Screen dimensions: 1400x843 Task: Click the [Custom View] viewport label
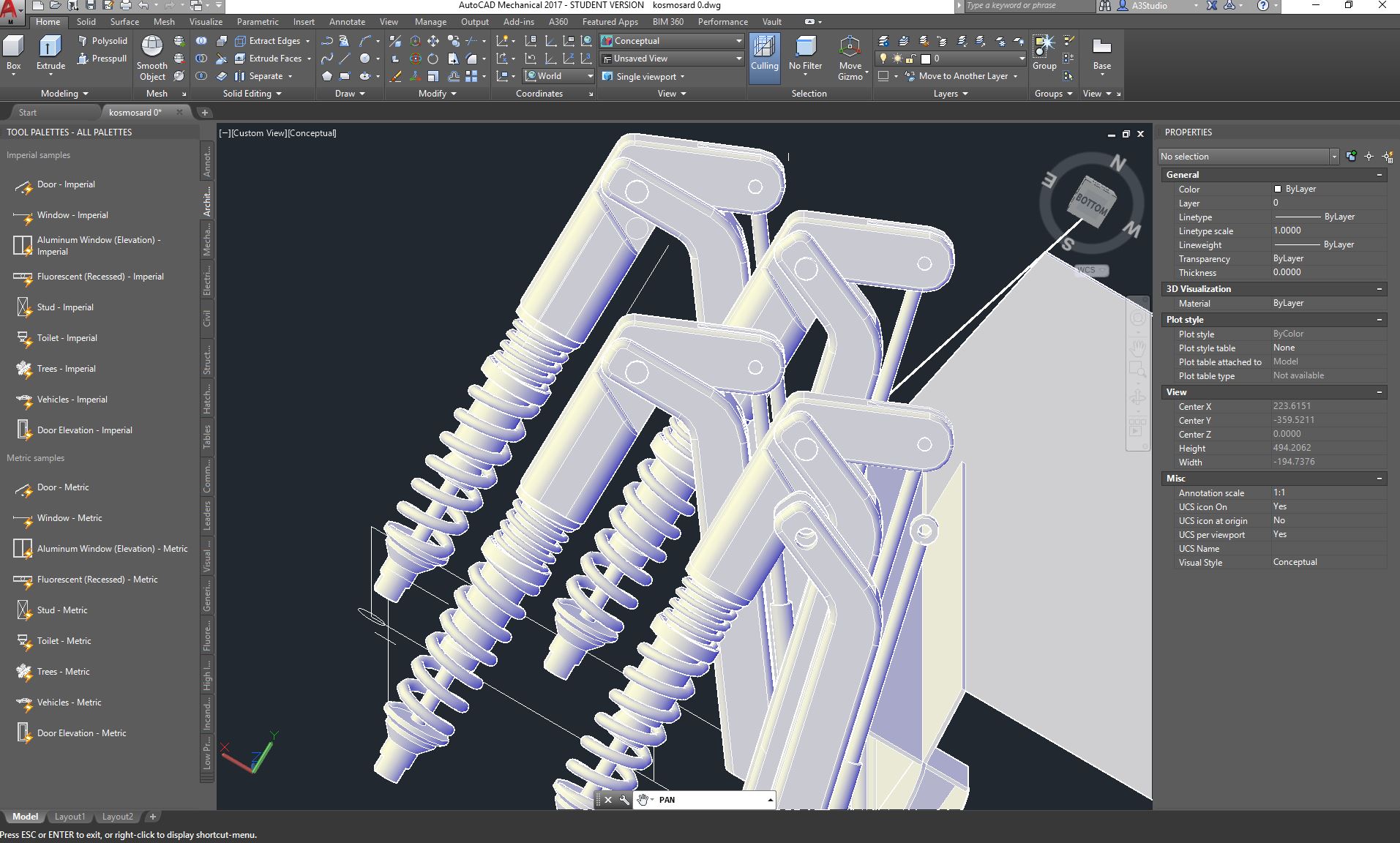click(260, 133)
